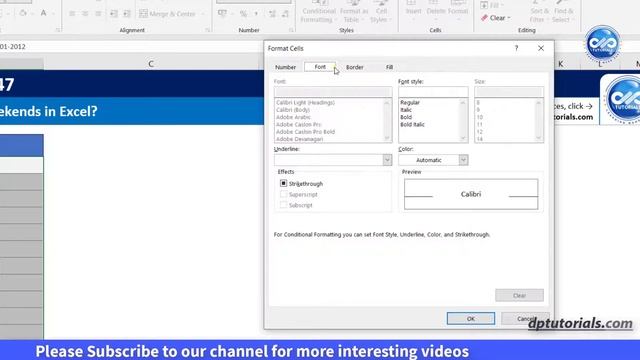Viewport: 640px width, 360px height.
Task: Click the Size input field
Action: pos(509,92)
